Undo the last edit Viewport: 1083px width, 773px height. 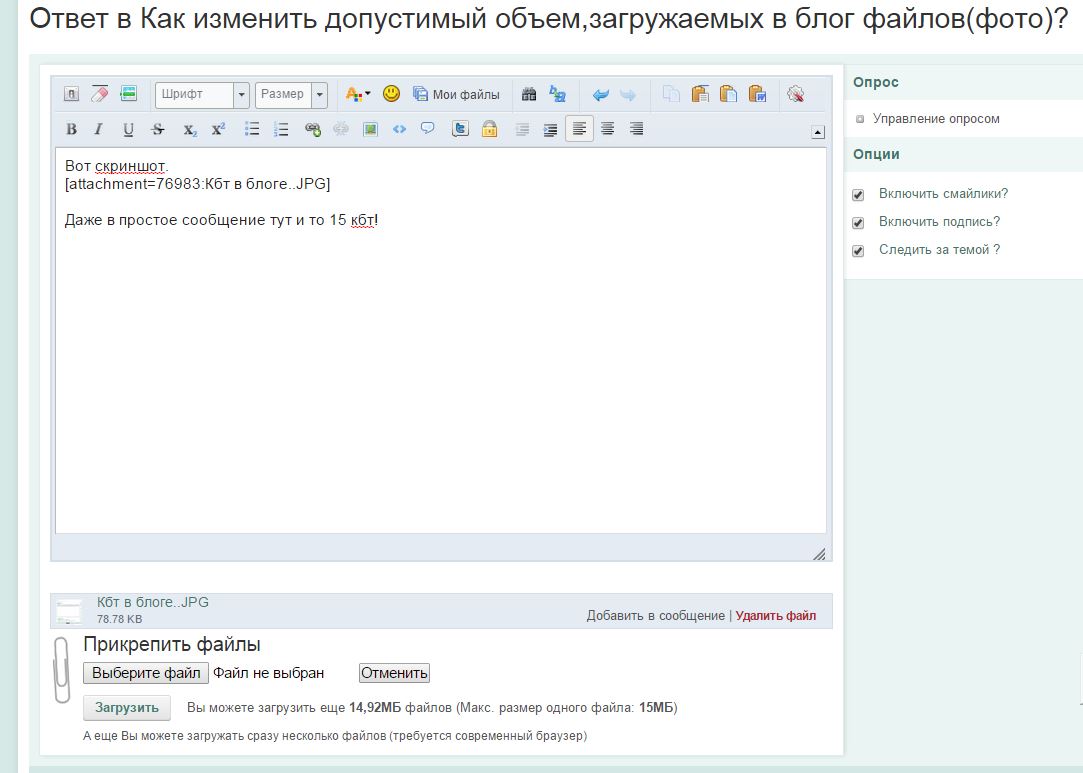point(600,94)
